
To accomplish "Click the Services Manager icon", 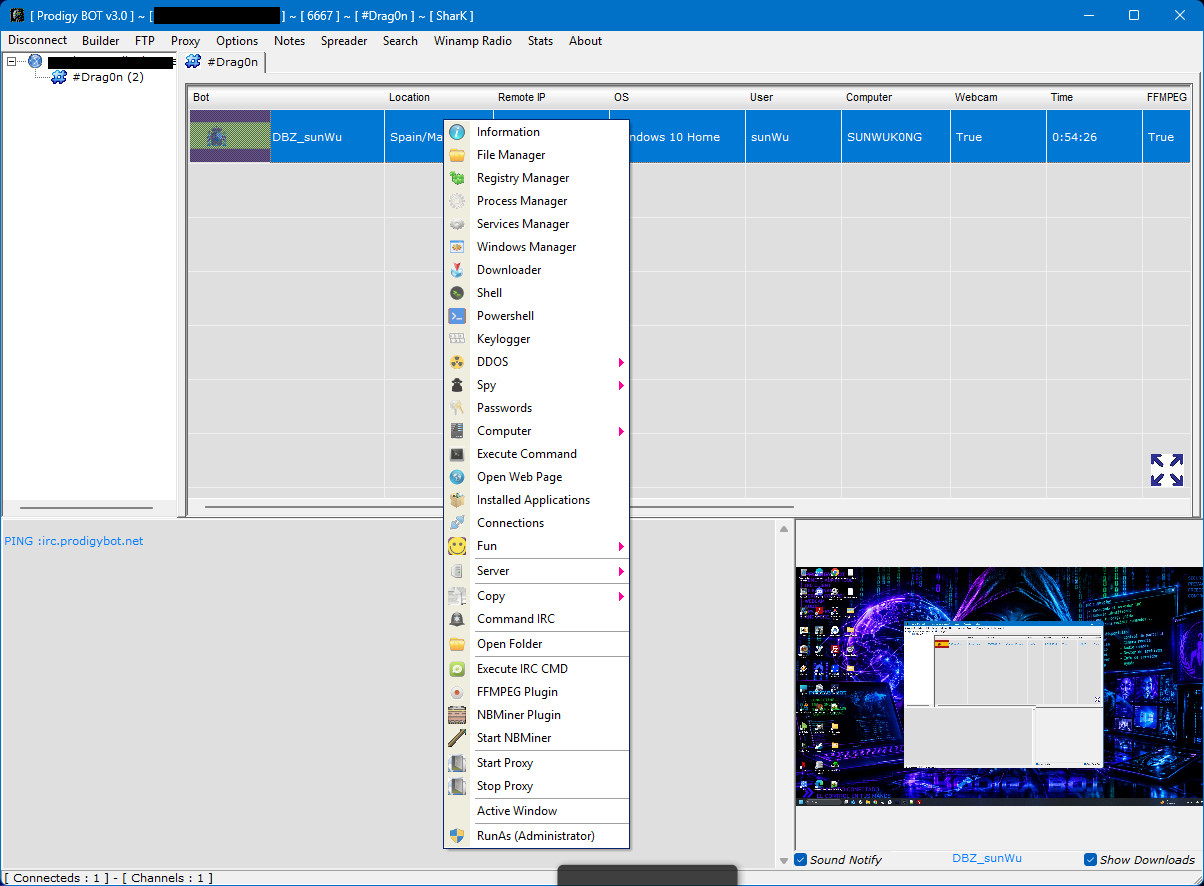I will click(457, 224).
